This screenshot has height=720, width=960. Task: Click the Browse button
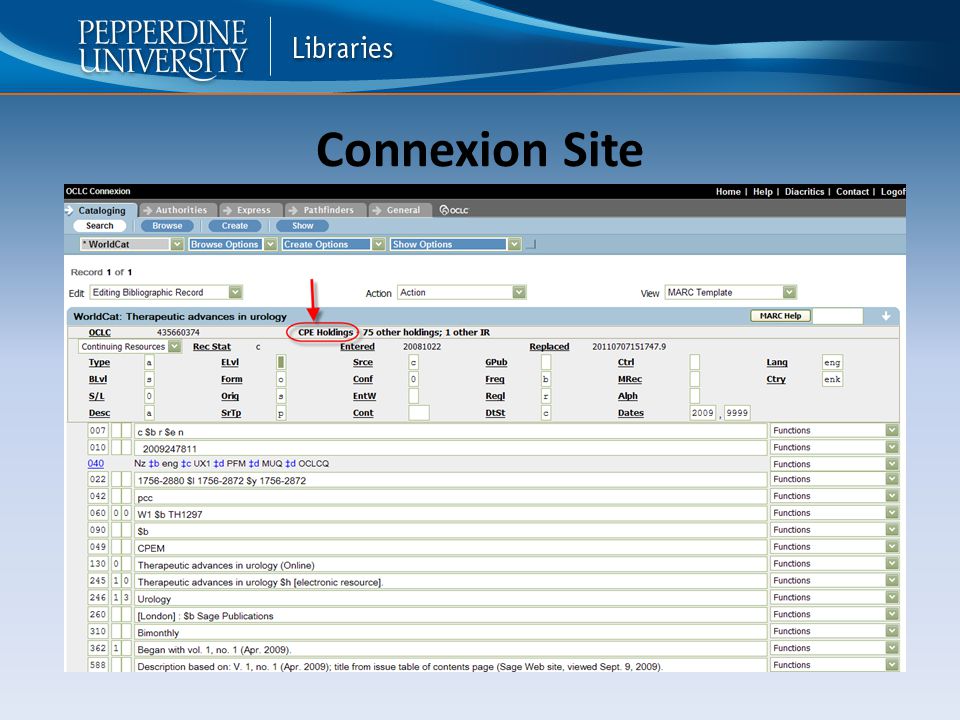[167, 226]
